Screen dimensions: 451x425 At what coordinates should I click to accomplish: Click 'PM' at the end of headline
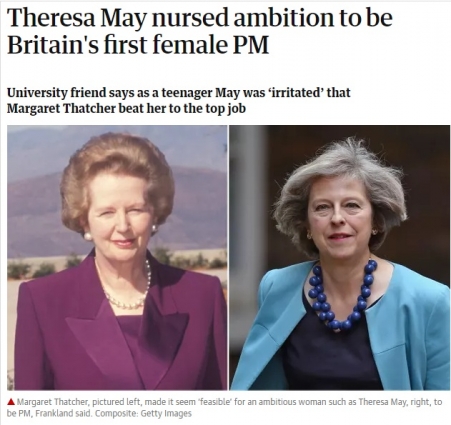[251, 45]
